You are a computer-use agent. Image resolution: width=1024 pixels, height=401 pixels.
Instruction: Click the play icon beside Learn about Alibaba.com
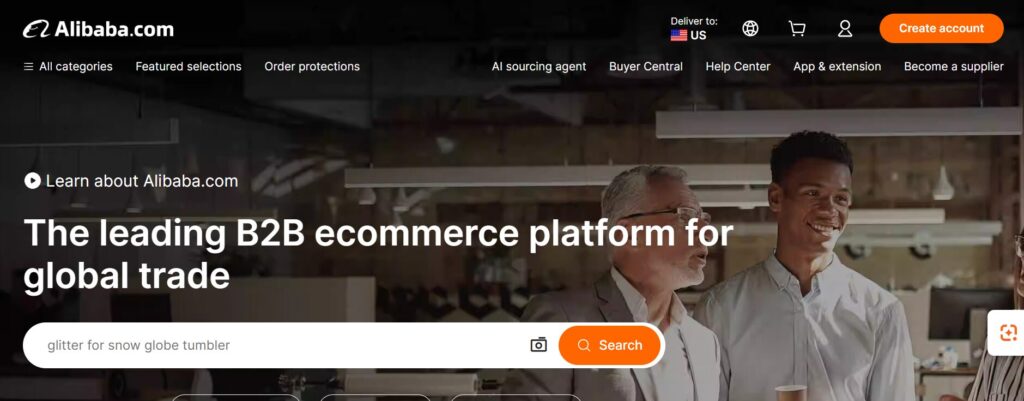coord(32,181)
